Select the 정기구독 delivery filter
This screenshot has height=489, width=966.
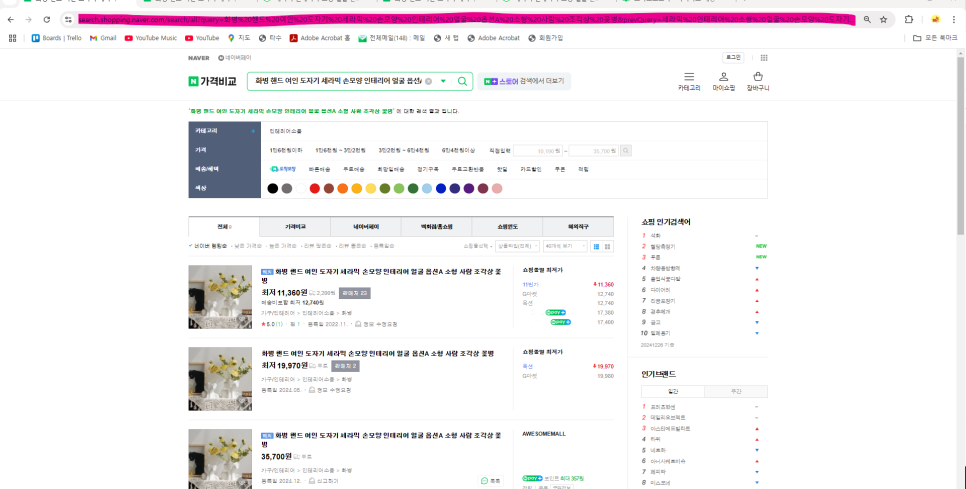[428, 169]
